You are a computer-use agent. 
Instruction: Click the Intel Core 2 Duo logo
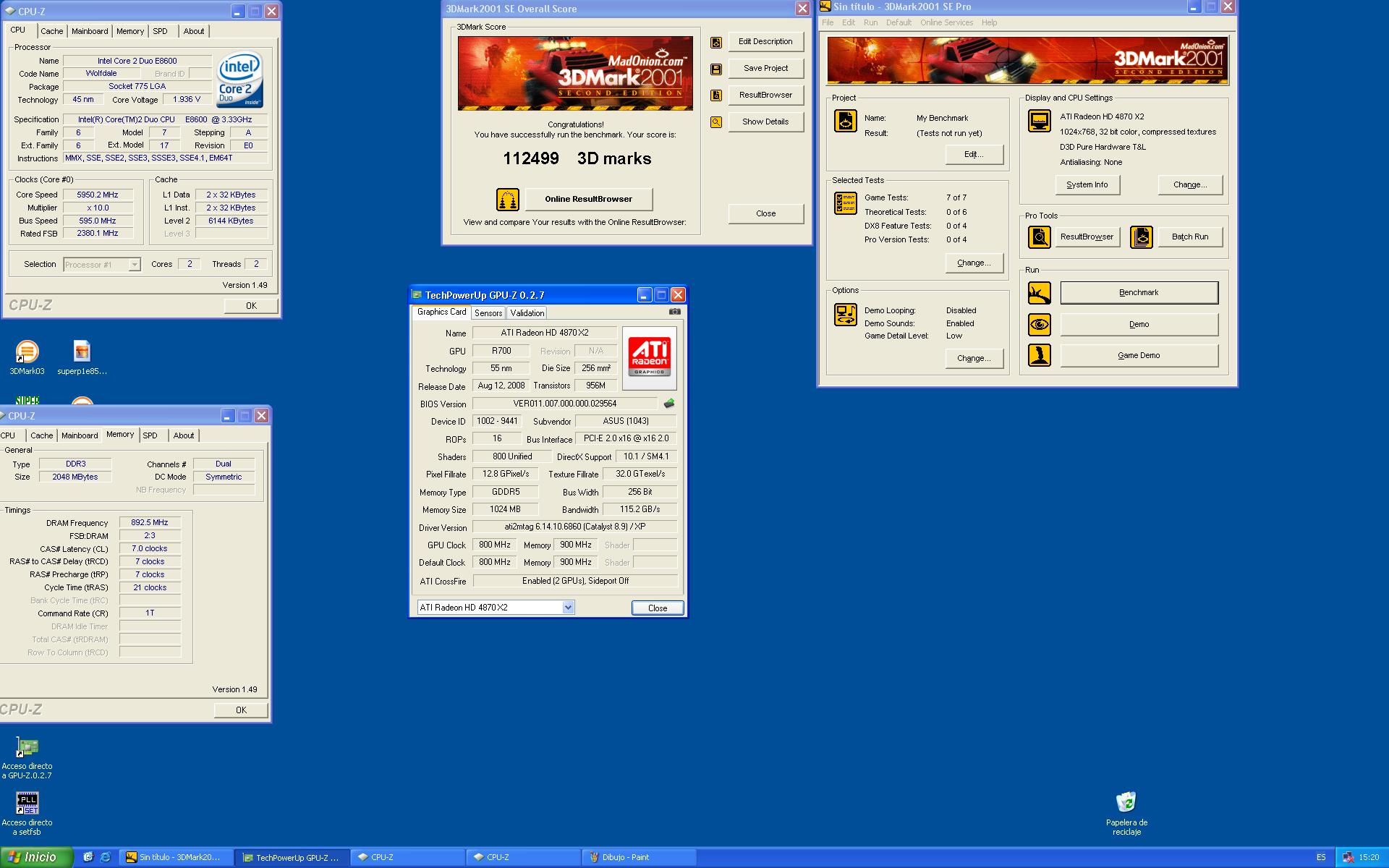point(240,79)
